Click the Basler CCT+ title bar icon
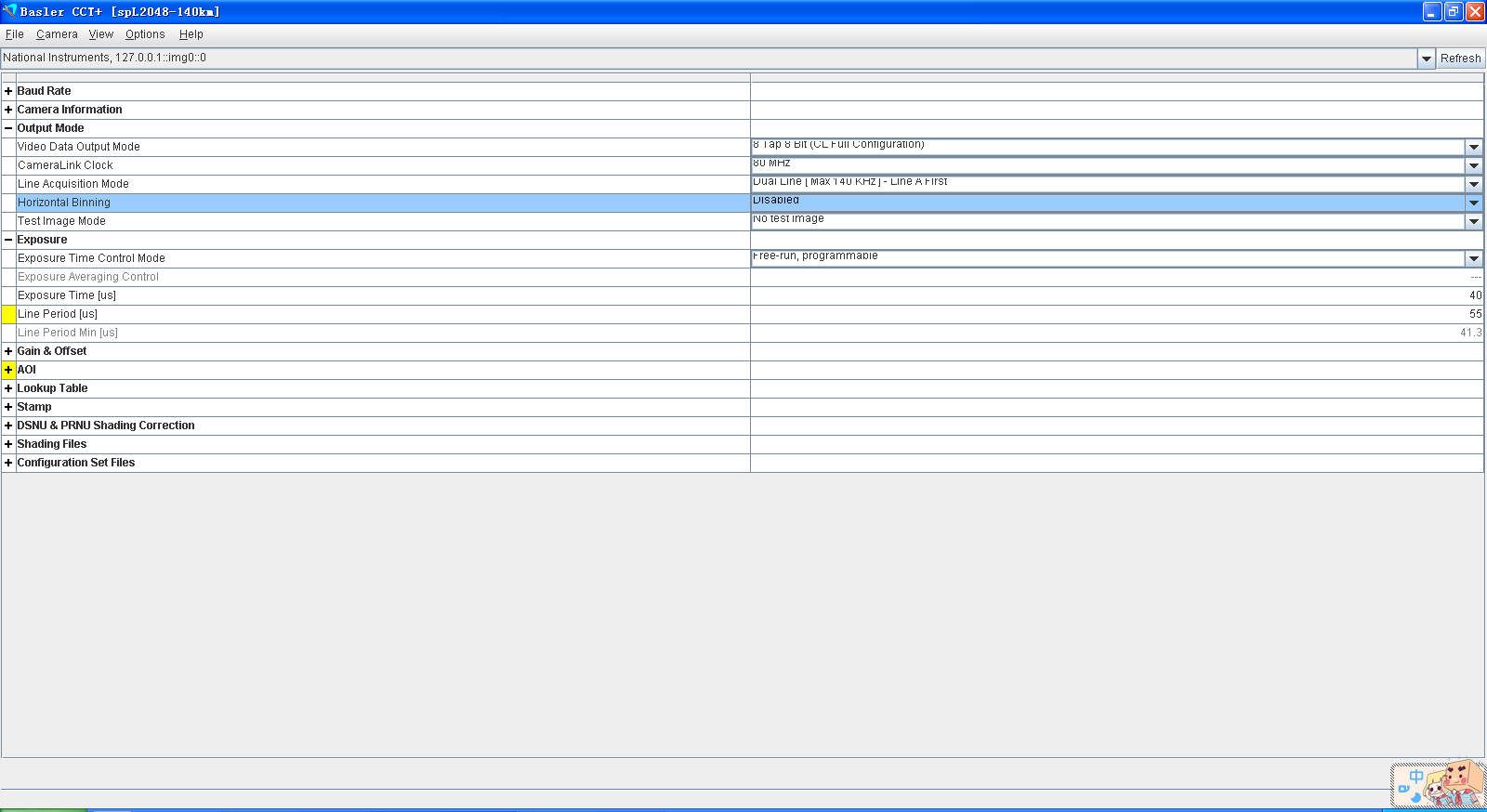1487x812 pixels. tap(10, 11)
